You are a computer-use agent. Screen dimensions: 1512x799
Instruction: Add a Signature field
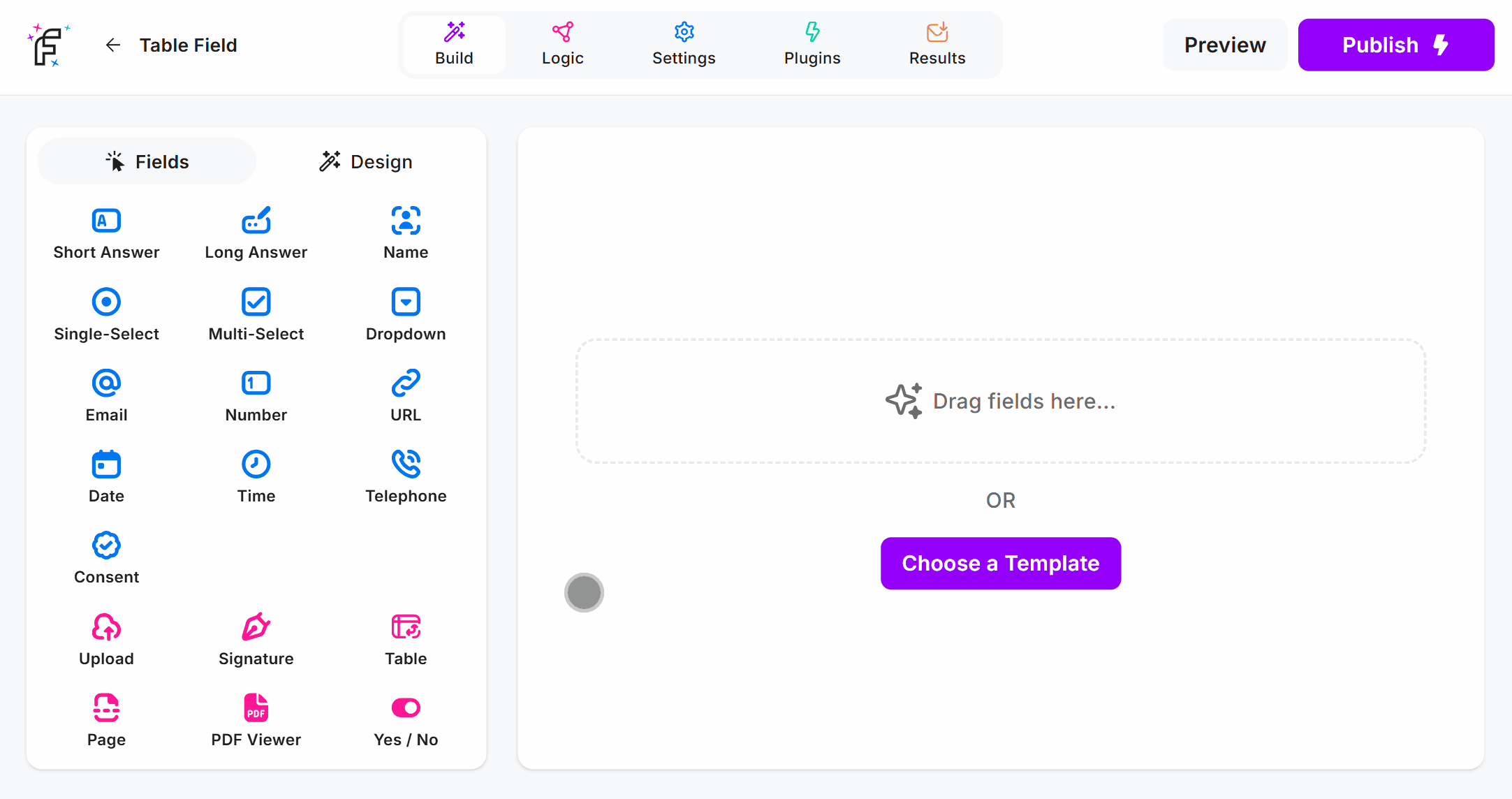256,638
